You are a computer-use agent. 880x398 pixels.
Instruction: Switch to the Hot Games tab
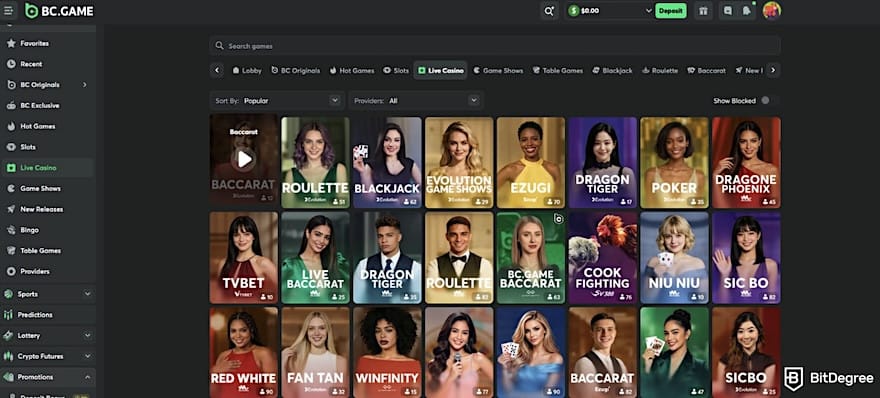[352, 71]
